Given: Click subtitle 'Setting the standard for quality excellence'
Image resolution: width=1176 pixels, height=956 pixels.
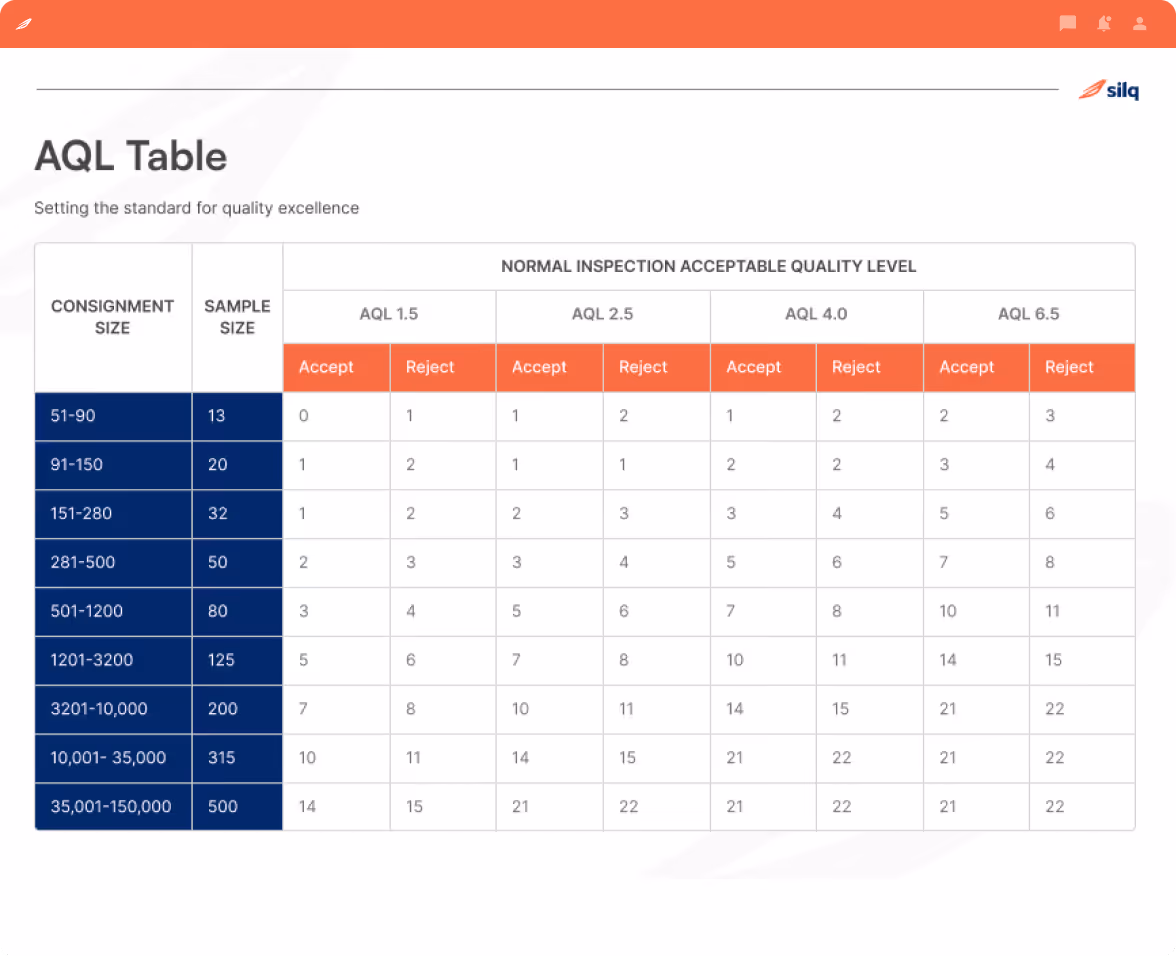Looking at the screenshot, I should point(196,208).
